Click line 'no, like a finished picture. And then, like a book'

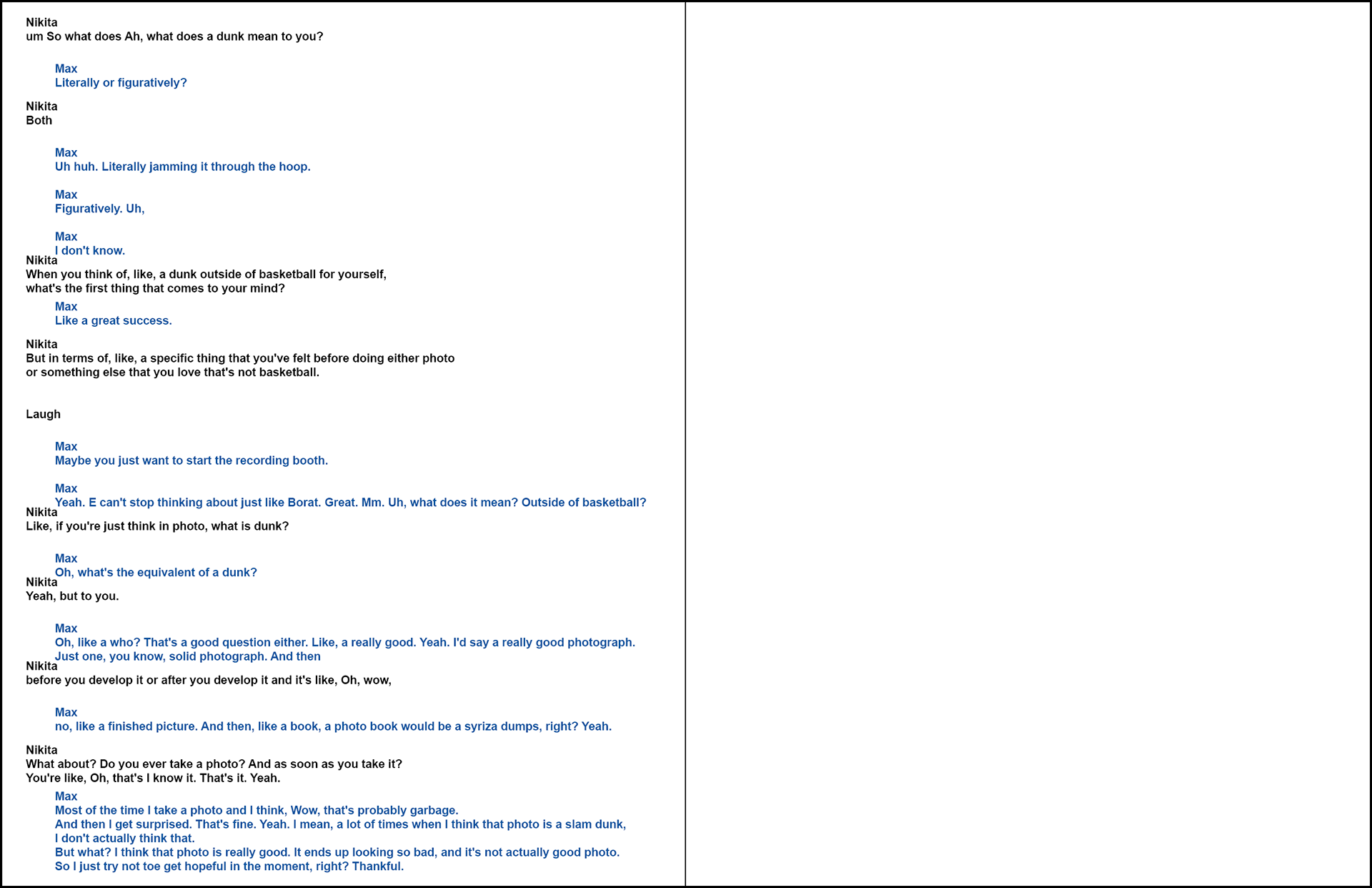[x=333, y=726]
